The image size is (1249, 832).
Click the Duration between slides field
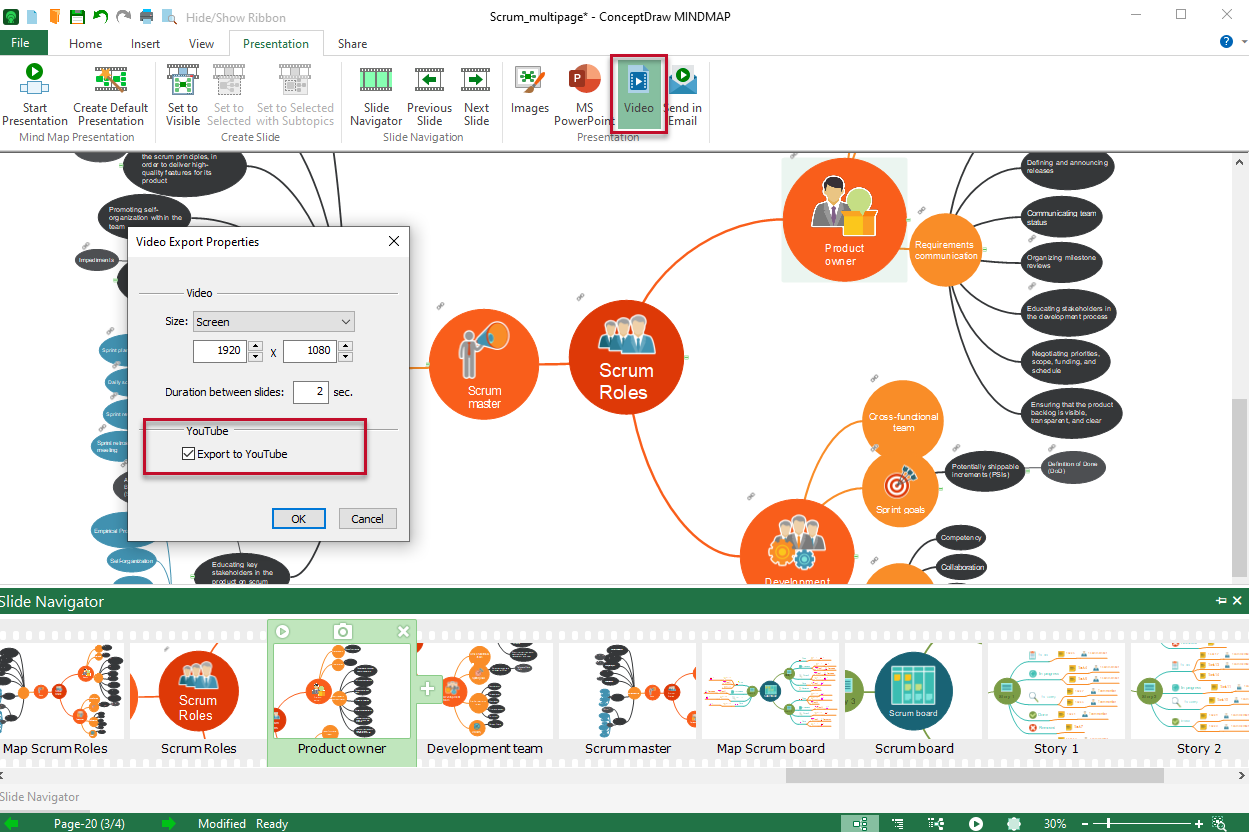coord(311,392)
